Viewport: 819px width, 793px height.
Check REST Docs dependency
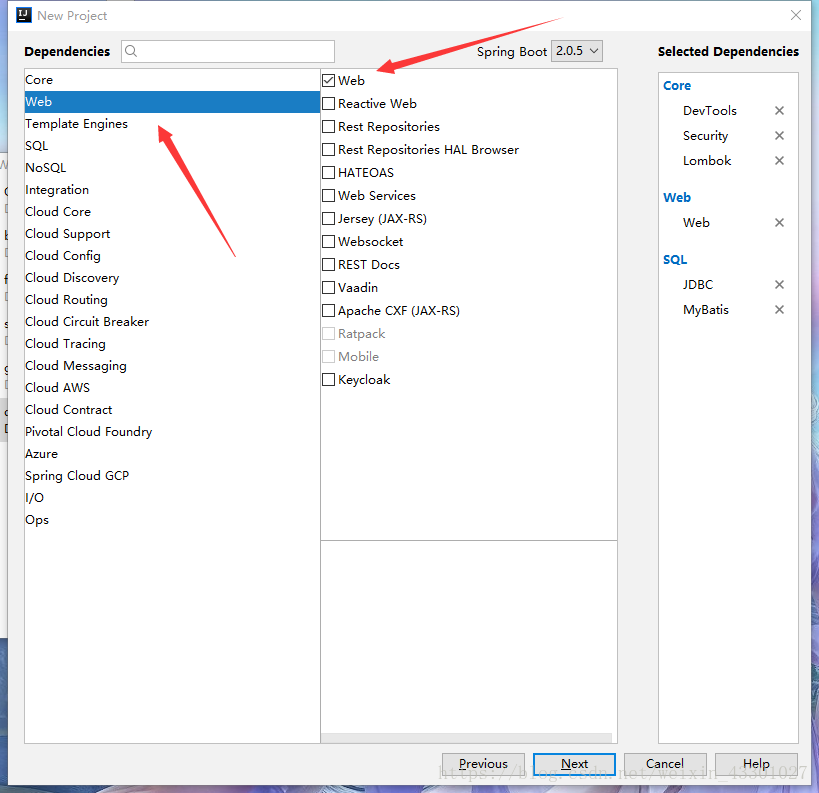pos(329,264)
